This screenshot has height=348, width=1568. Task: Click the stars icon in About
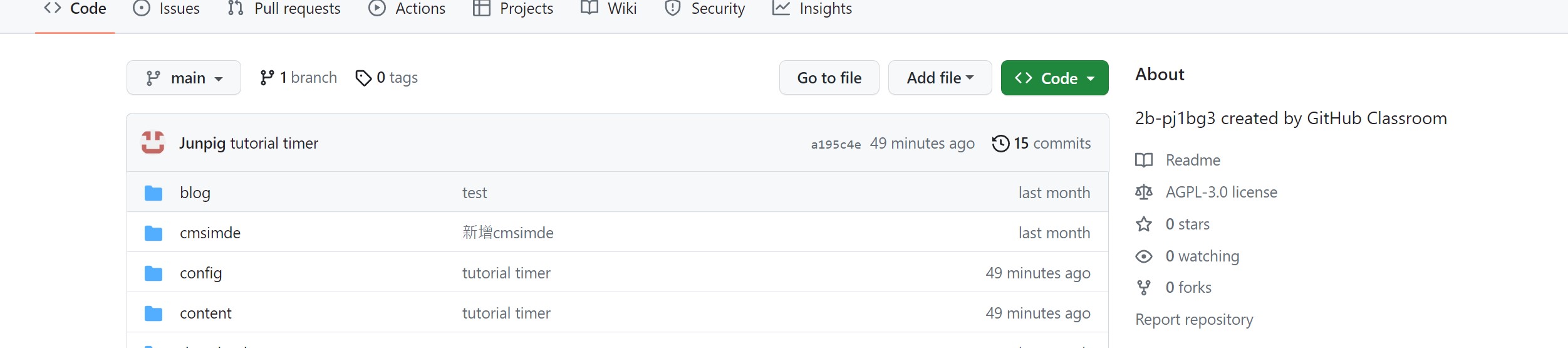click(1144, 224)
